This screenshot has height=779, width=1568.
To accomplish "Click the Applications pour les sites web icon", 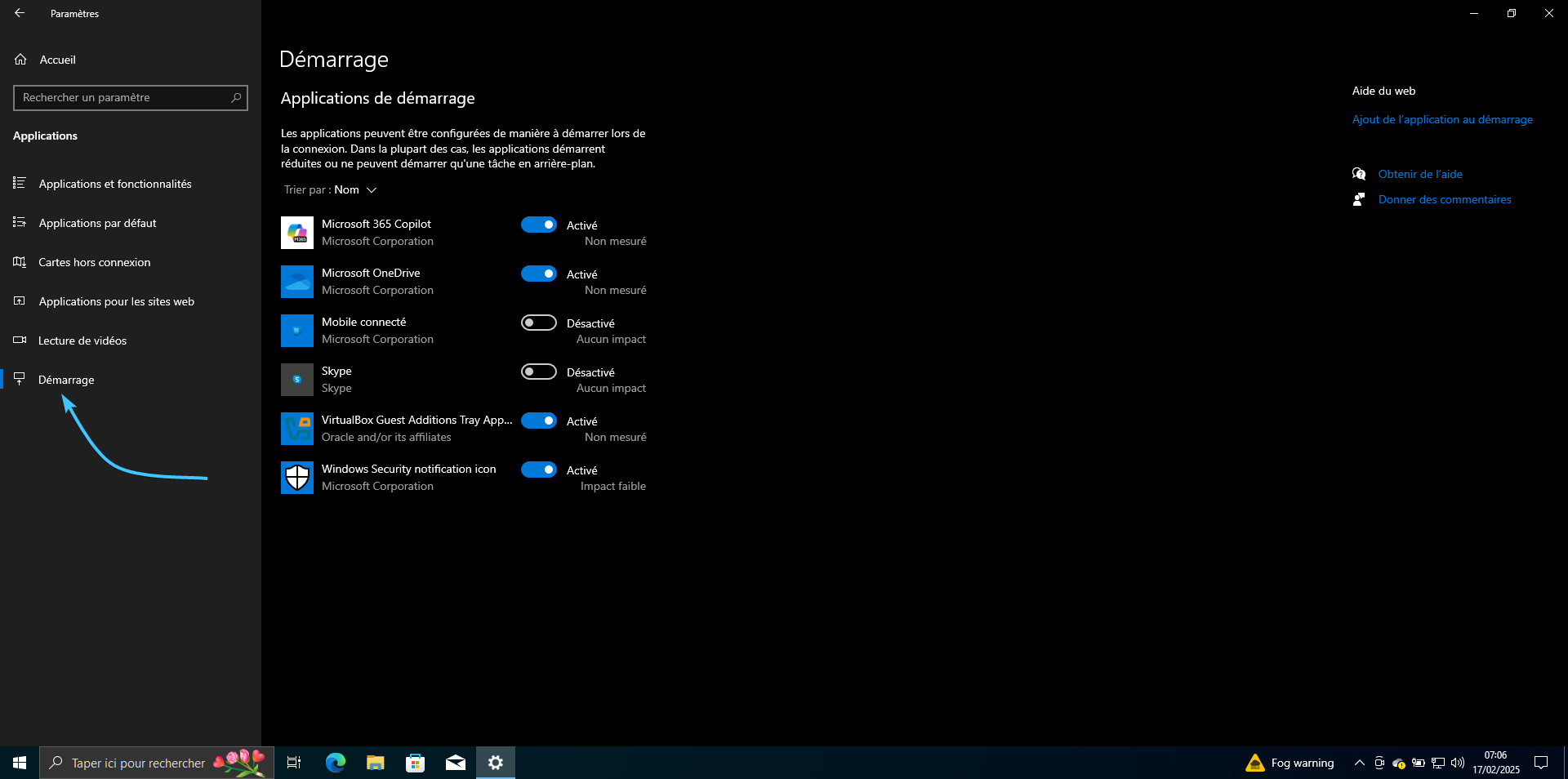I will (20, 300).
